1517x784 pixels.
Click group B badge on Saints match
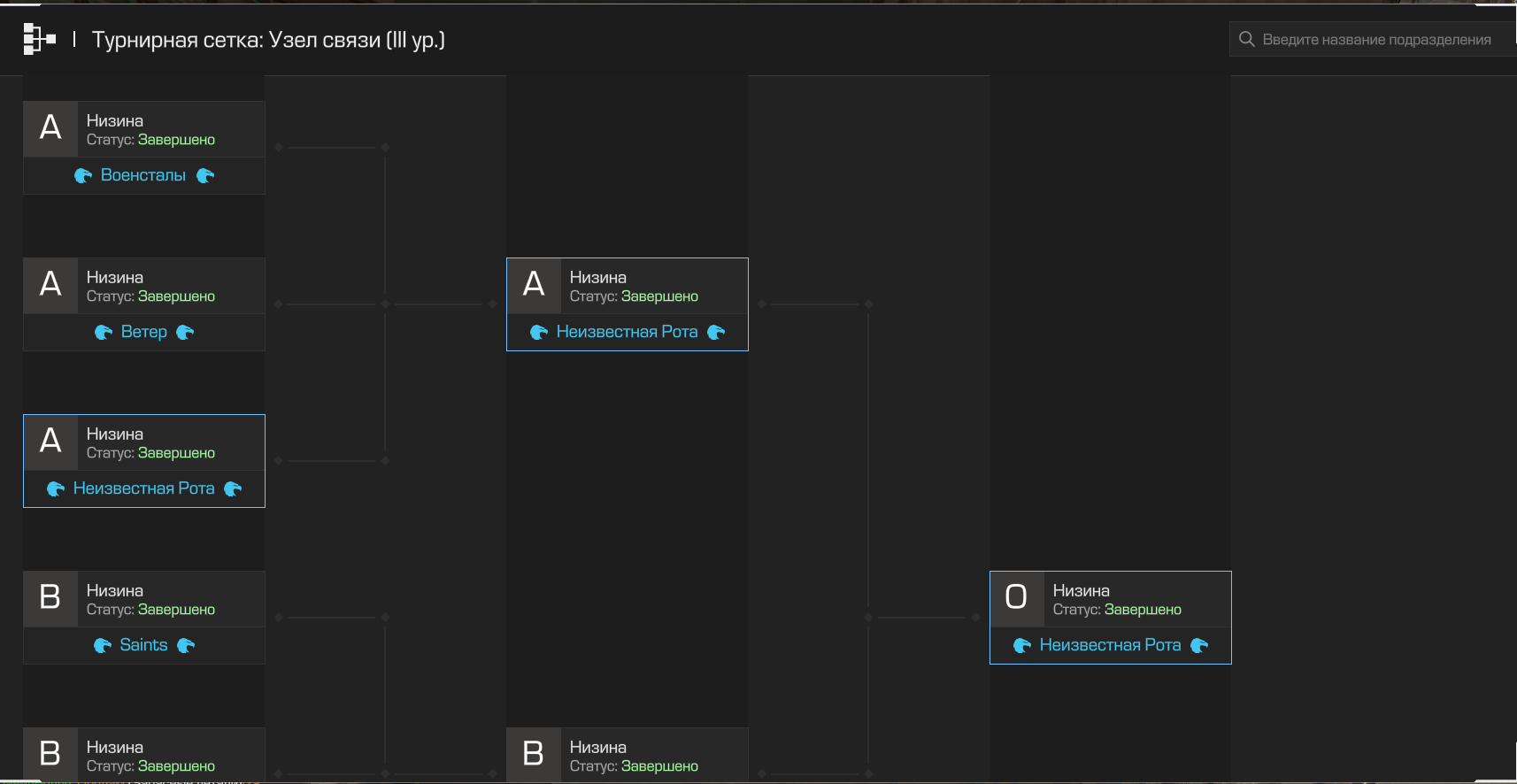point(50,597)
